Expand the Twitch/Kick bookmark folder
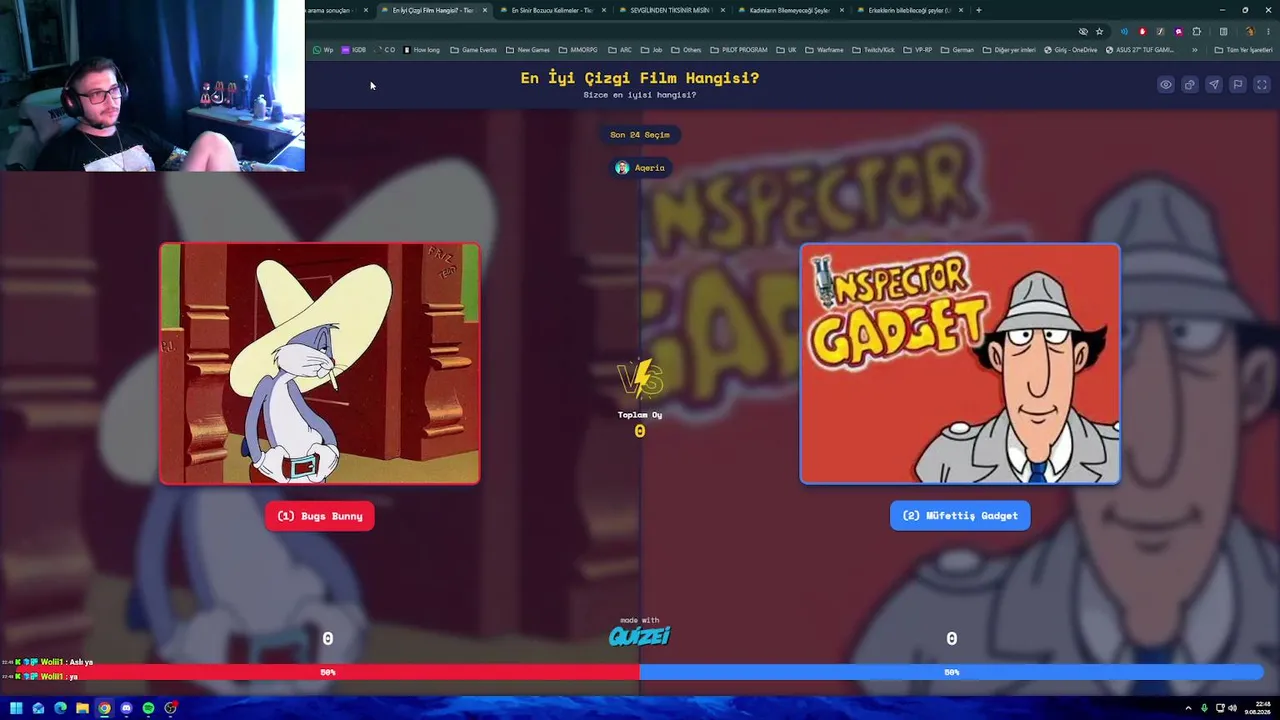Image resolution: width=1280 pixels, height=720 pixels. [873, 50]
